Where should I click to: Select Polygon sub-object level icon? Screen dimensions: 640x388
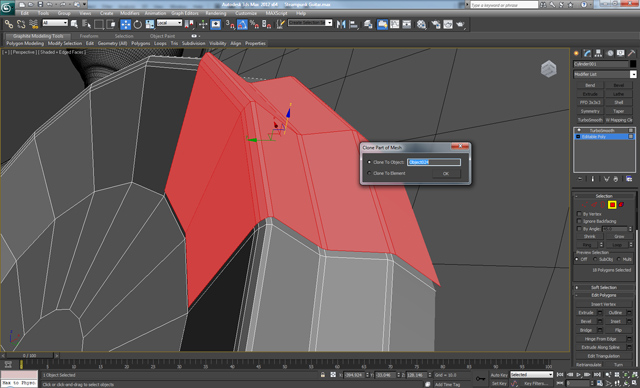[612, 205]
